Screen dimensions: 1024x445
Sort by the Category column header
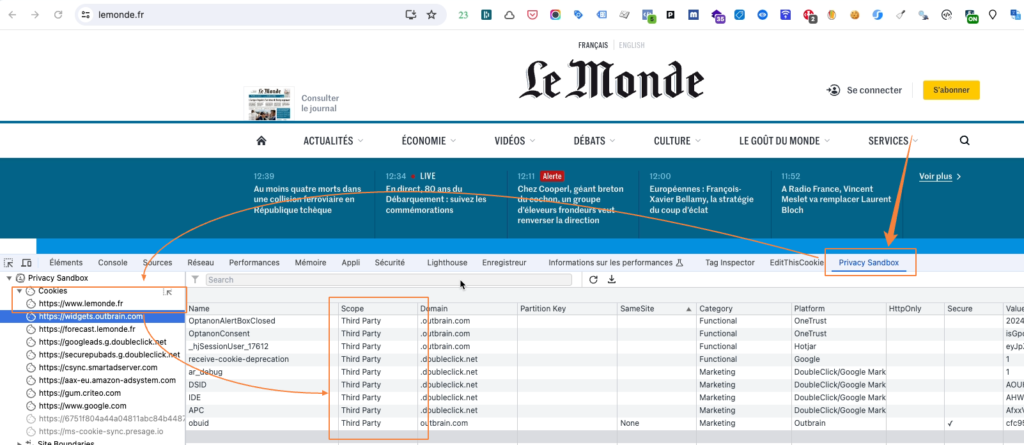(743, 308)
